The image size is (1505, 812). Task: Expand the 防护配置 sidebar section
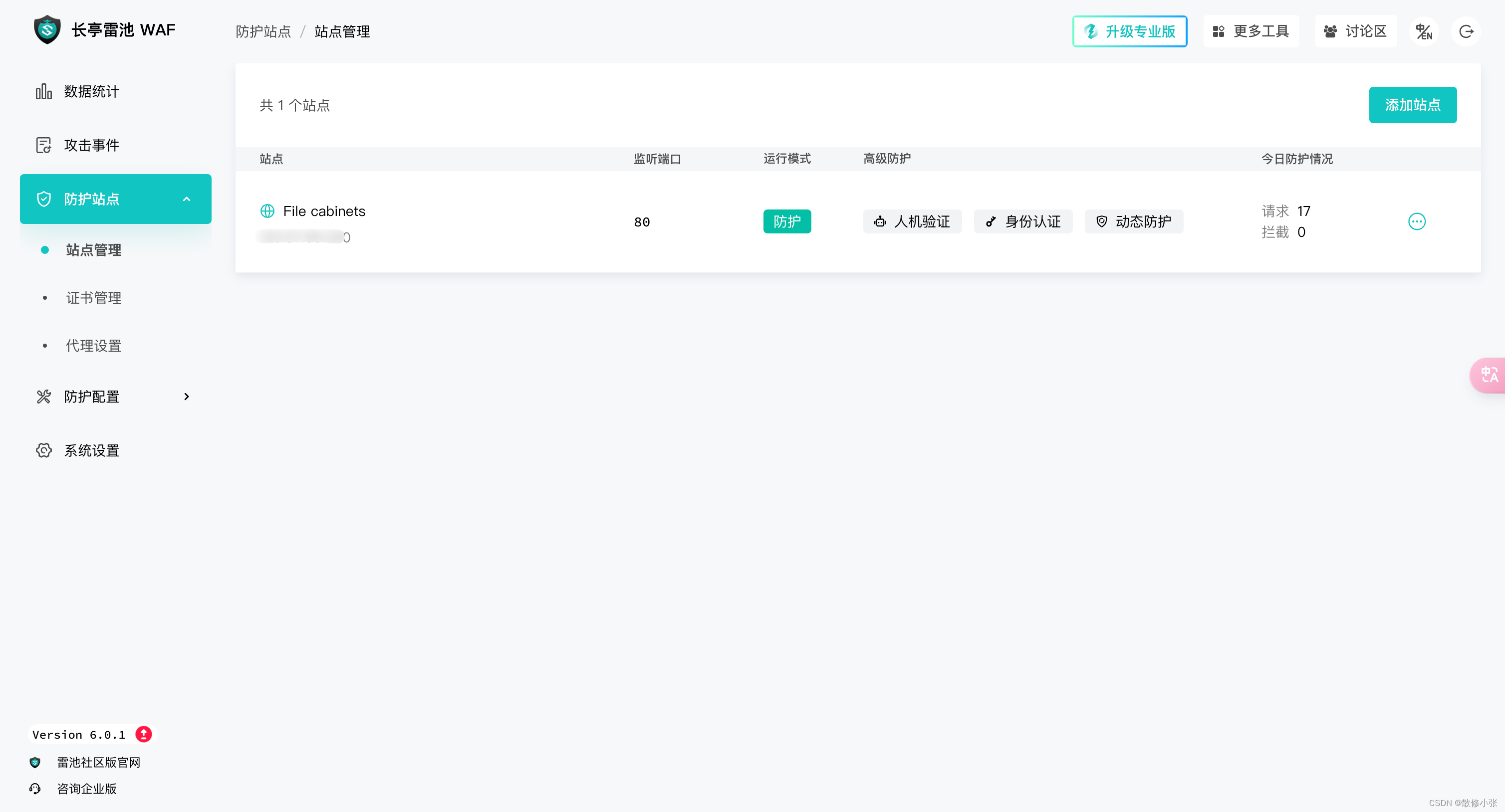tap(186, 397)
